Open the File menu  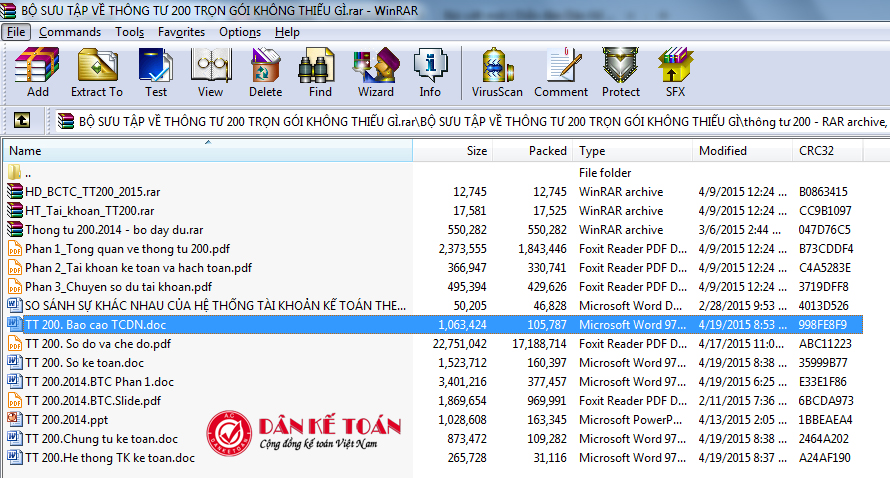click(16, 32)
